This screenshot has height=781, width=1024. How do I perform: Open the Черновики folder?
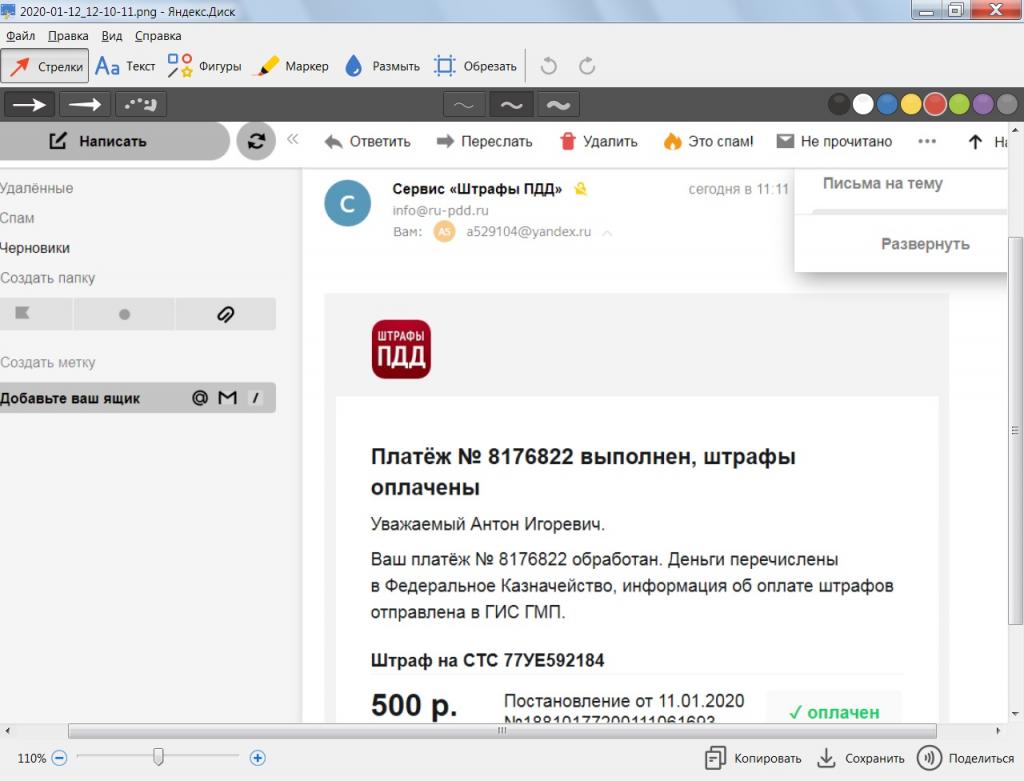point(35,248)
